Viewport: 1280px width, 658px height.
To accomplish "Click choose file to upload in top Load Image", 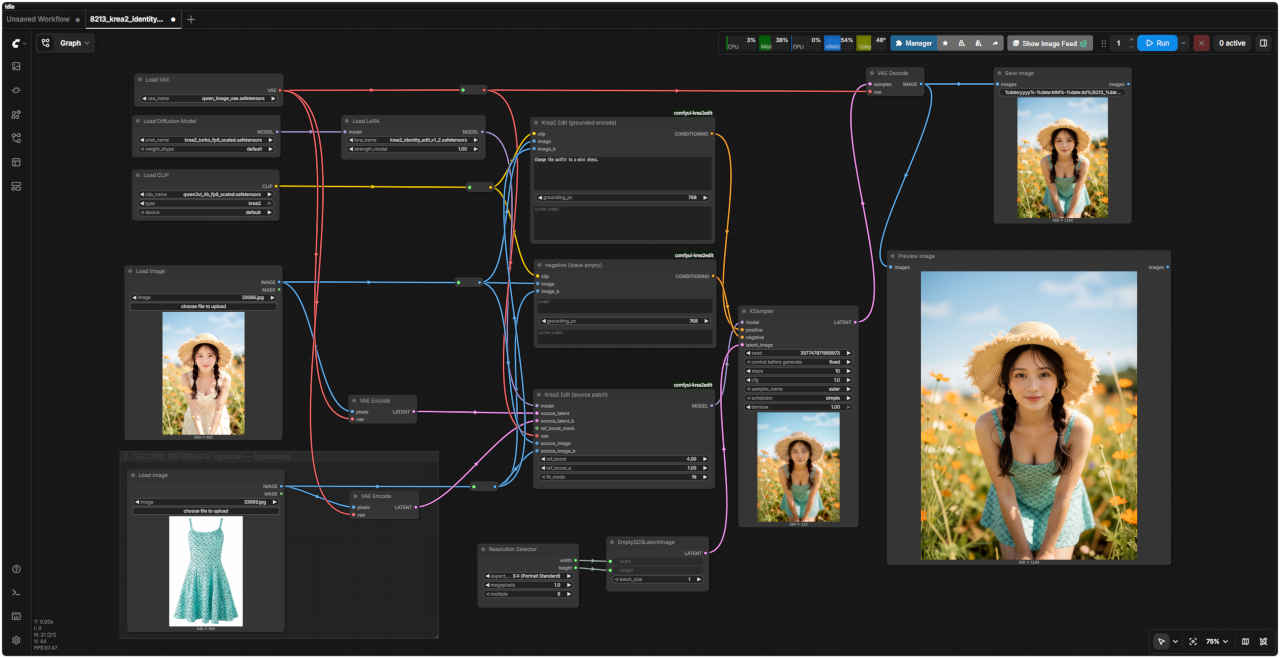I will pyautogui.click(x=203, y=306).
